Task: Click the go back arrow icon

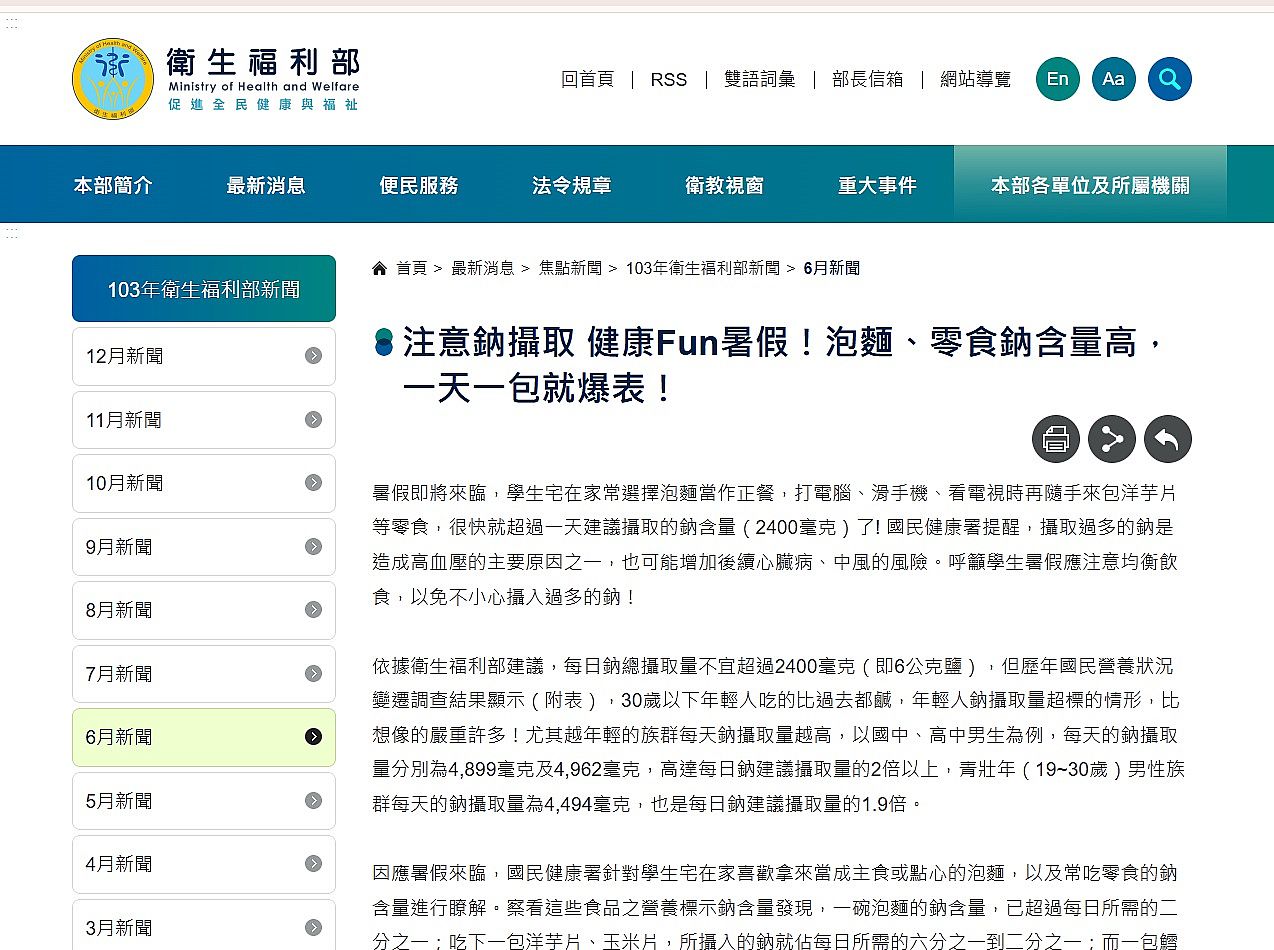Action: tap(1167, 439)
